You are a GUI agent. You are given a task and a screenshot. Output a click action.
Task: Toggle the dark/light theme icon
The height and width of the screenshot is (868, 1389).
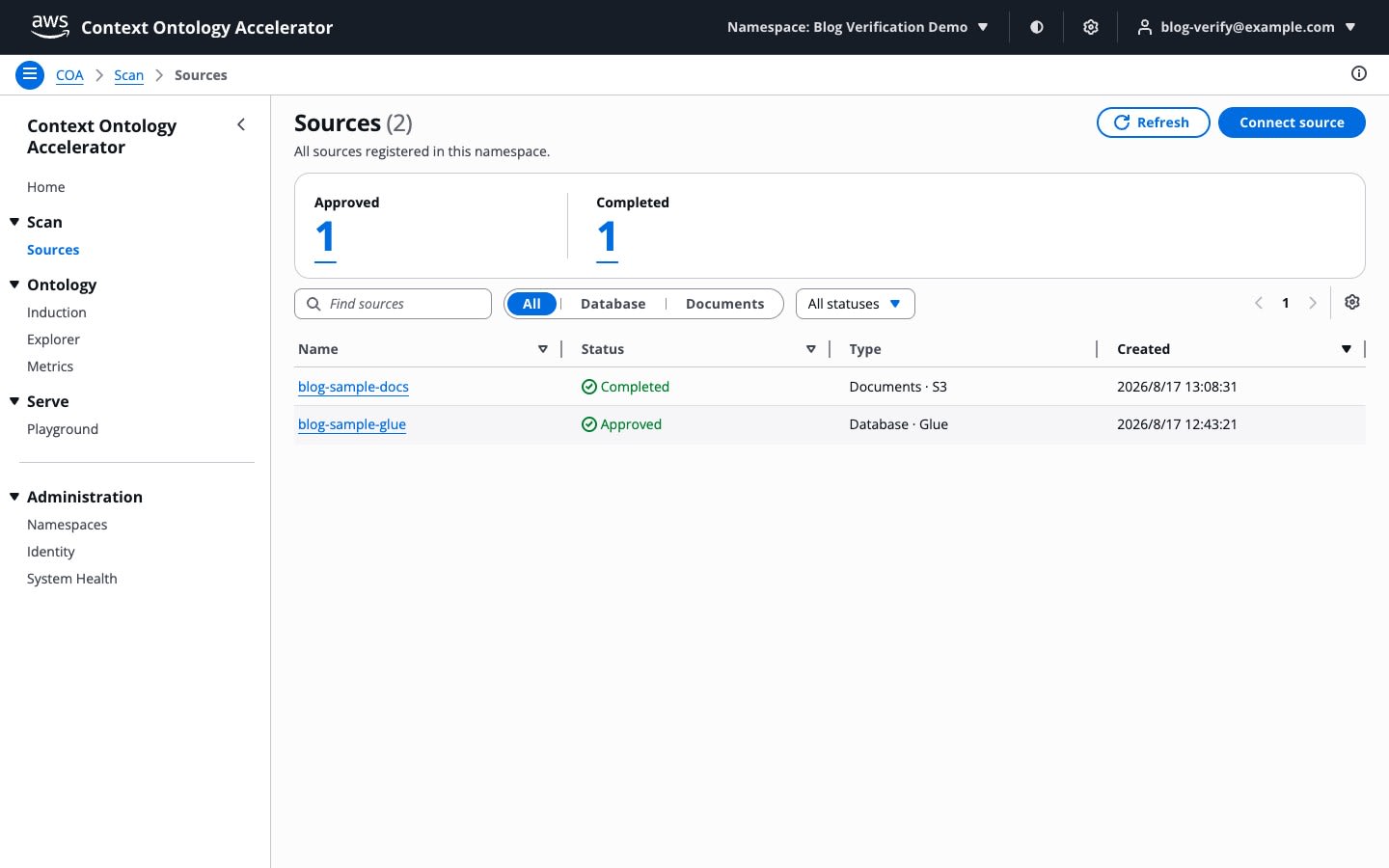(1037, 27)
